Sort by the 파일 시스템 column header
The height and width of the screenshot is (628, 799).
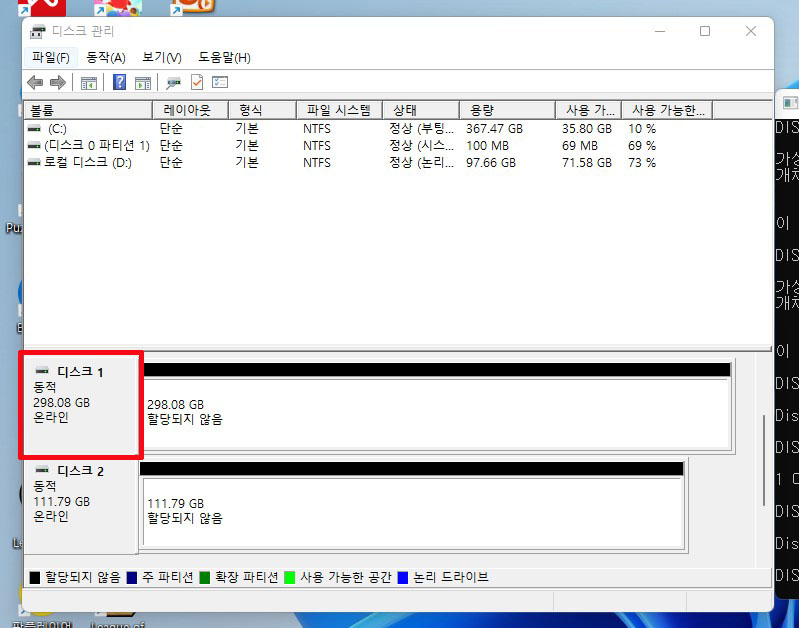339,110
